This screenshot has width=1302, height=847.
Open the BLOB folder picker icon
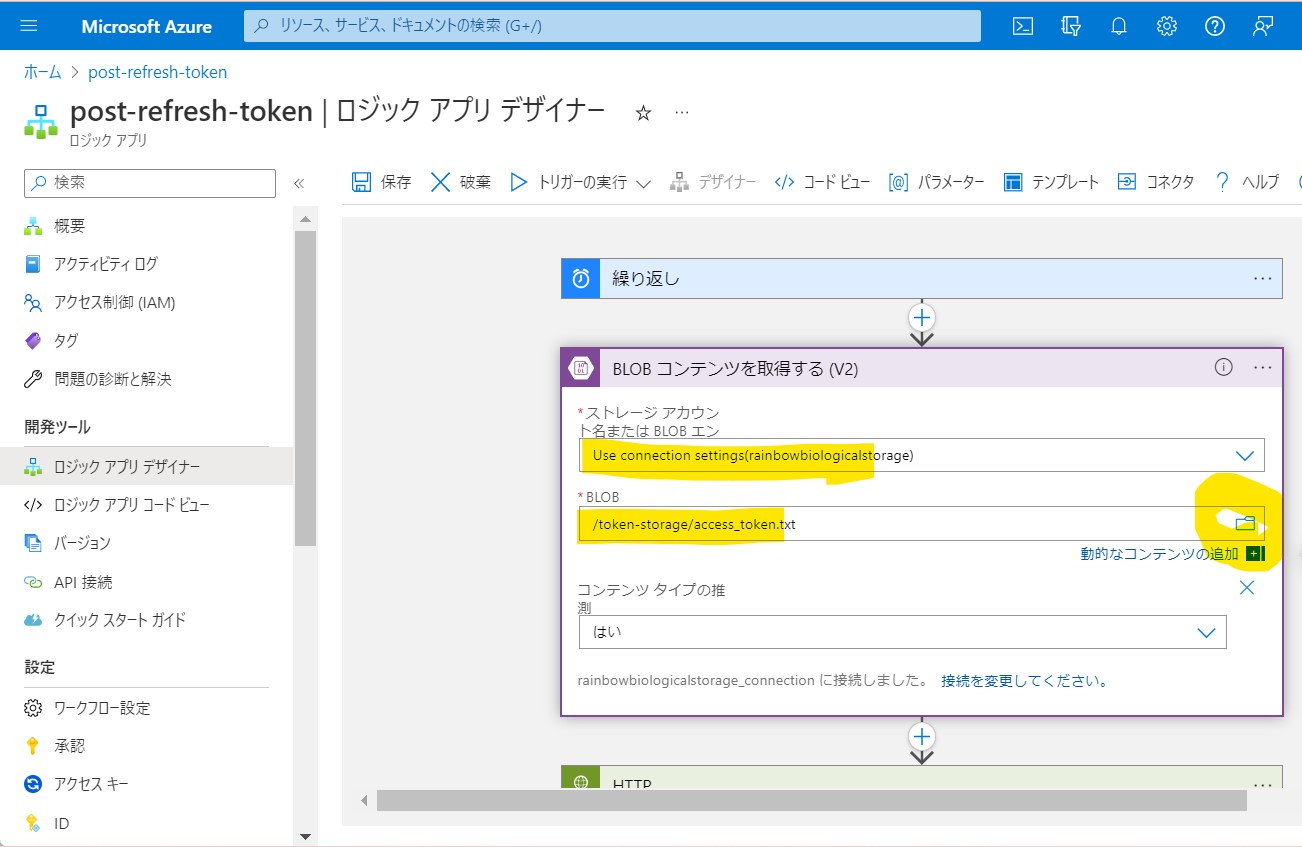click(1245, 523)
